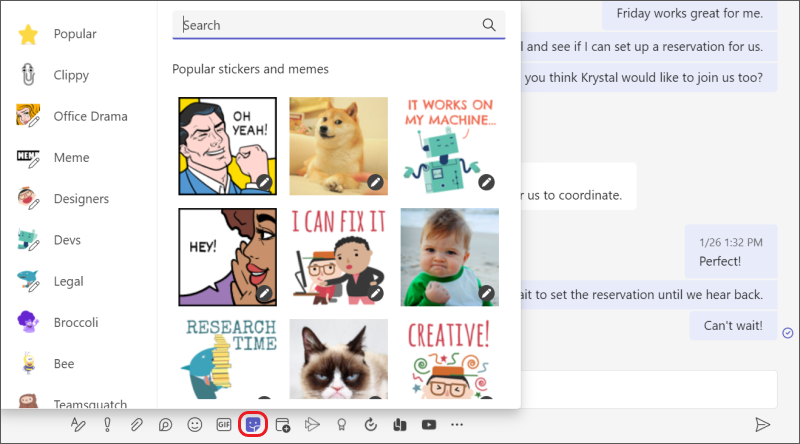Mark message as important with exclamation icon

pos(107,425)
